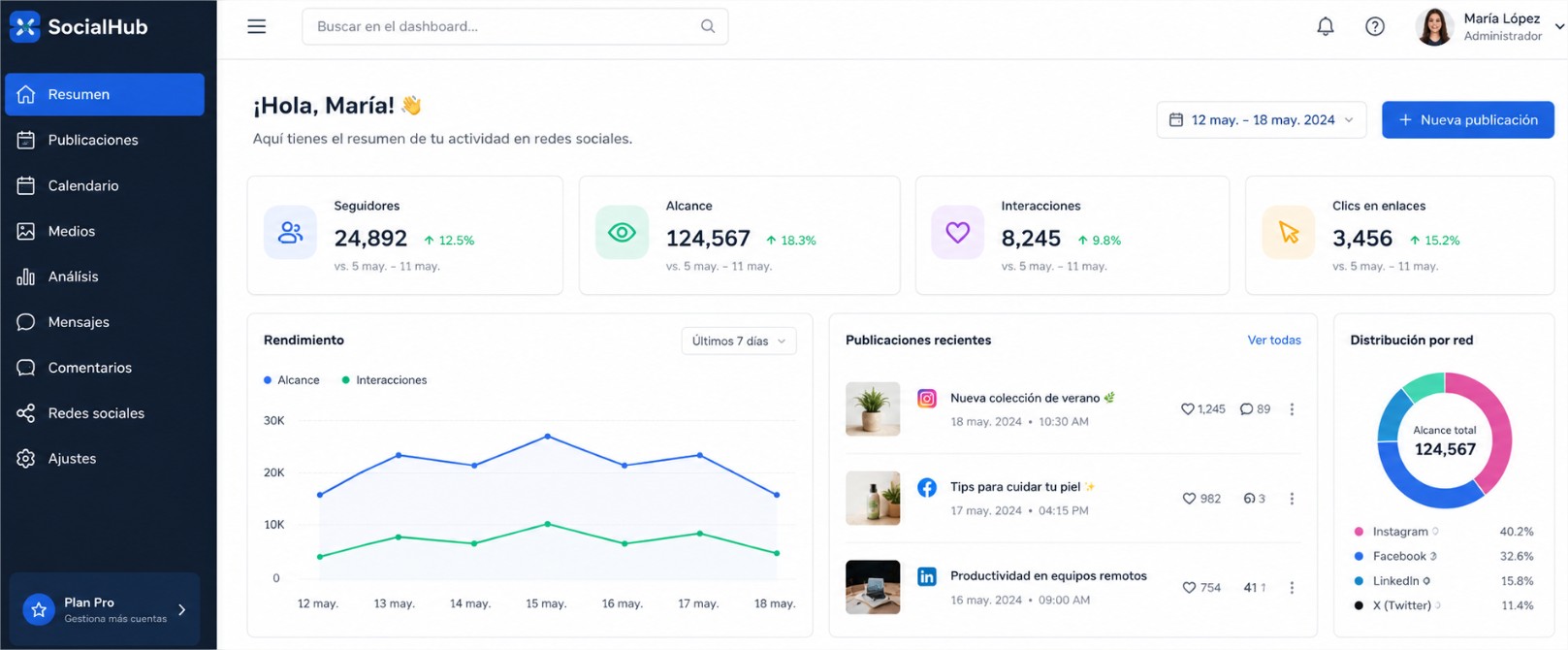Click the Alcance eye icon
The image size is (1568, 650).
point(622,232)
